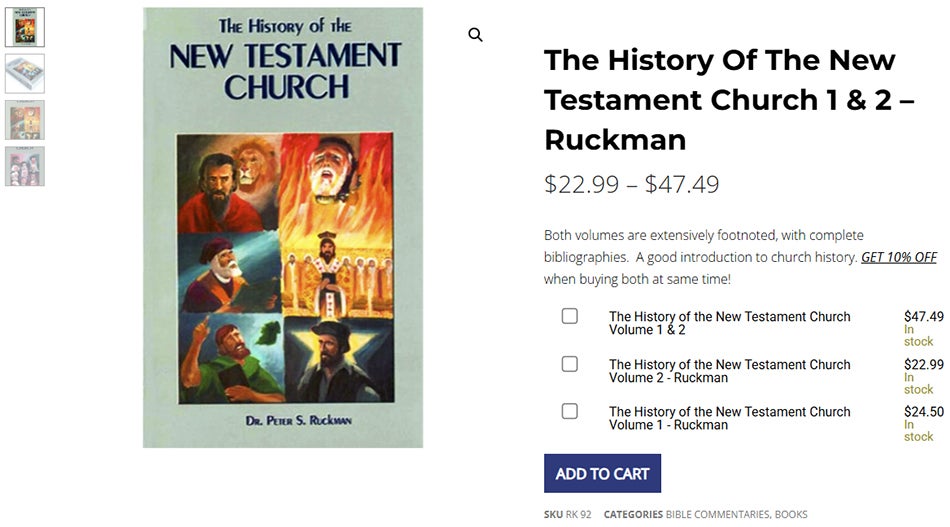Select the first book cover thumbnail
The width and height of the screenshot is (950, 527).
coord(25,27)
